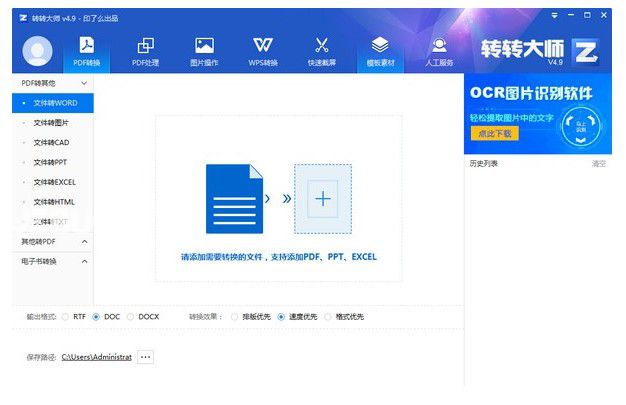Select 文件转EXCEL in sidebar
Viewport: 626px width, 405px height.
pyautogui.click(x=53, y=182)
